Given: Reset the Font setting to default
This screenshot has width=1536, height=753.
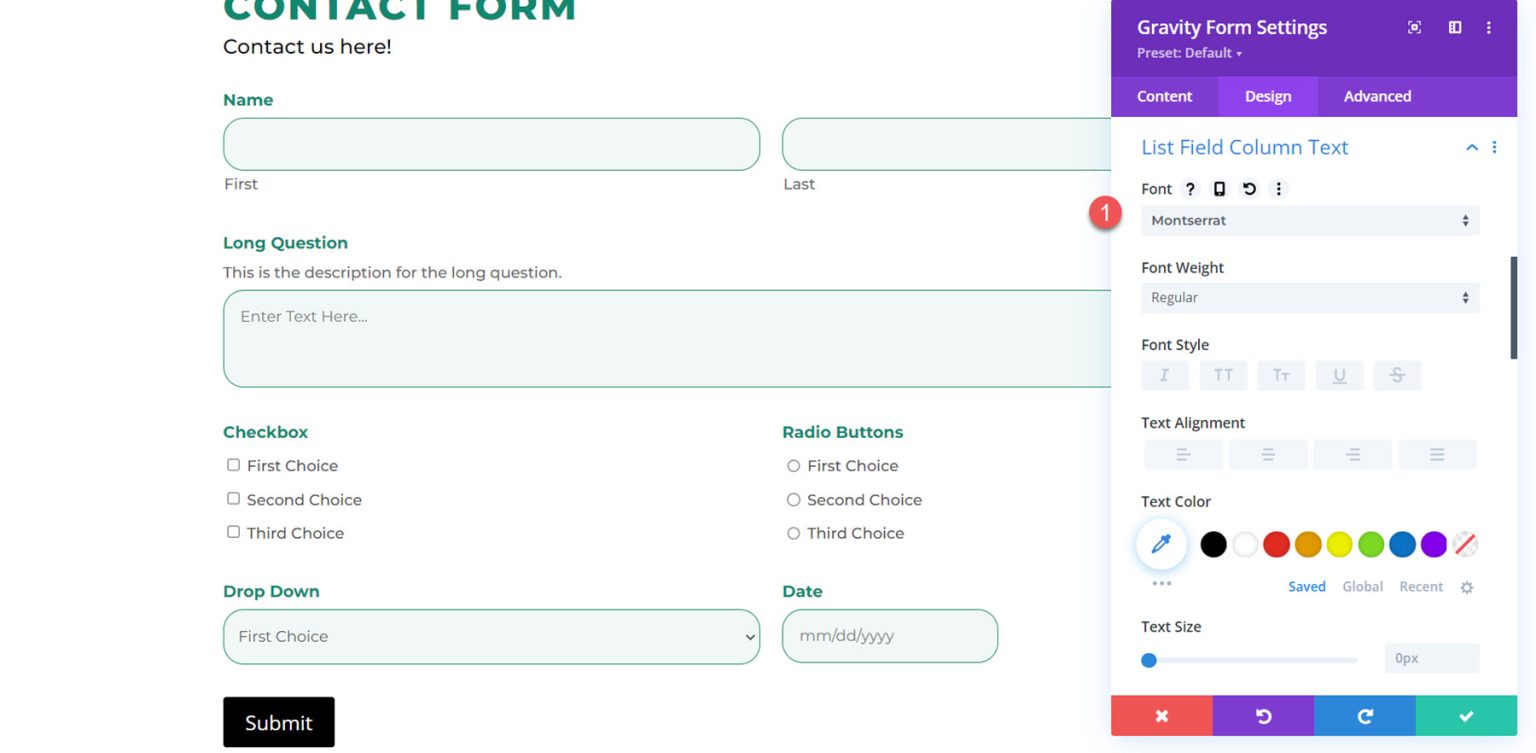Looking at the screenshot, I should coord(1248,188).
